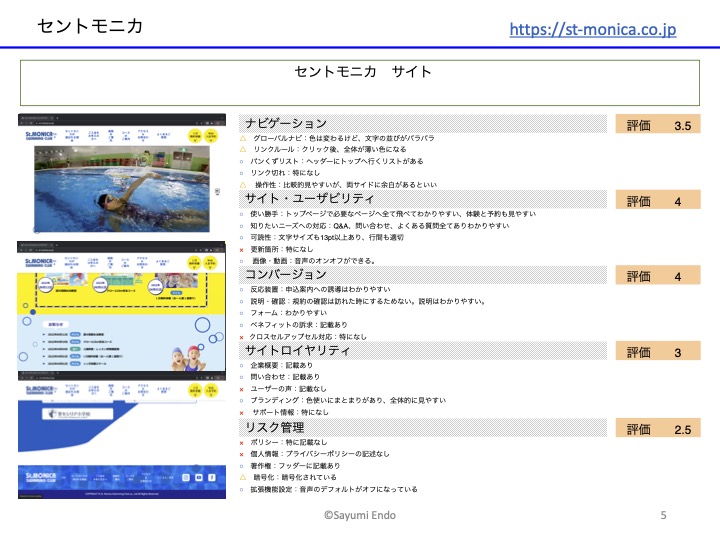
Task: Click the セントモニカ サイト title box
Action: point(363,82)
